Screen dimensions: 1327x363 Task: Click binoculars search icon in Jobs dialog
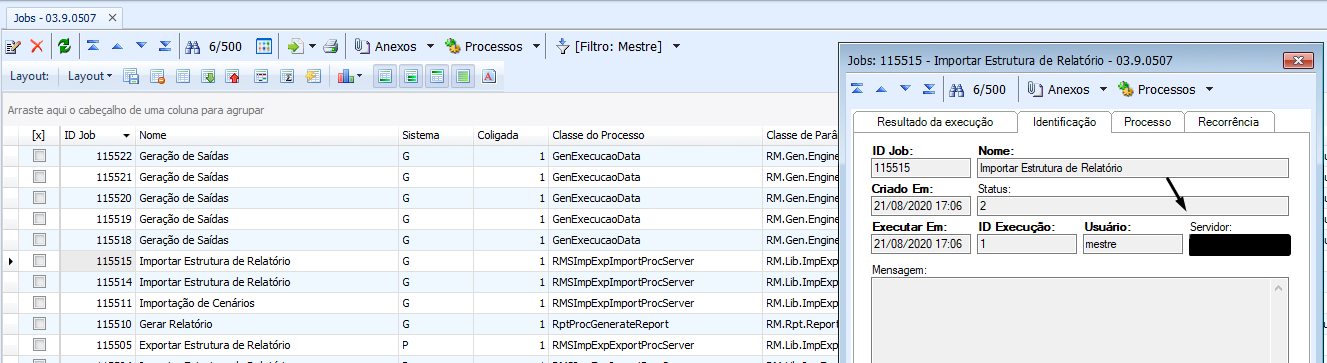tap(957, 89)
